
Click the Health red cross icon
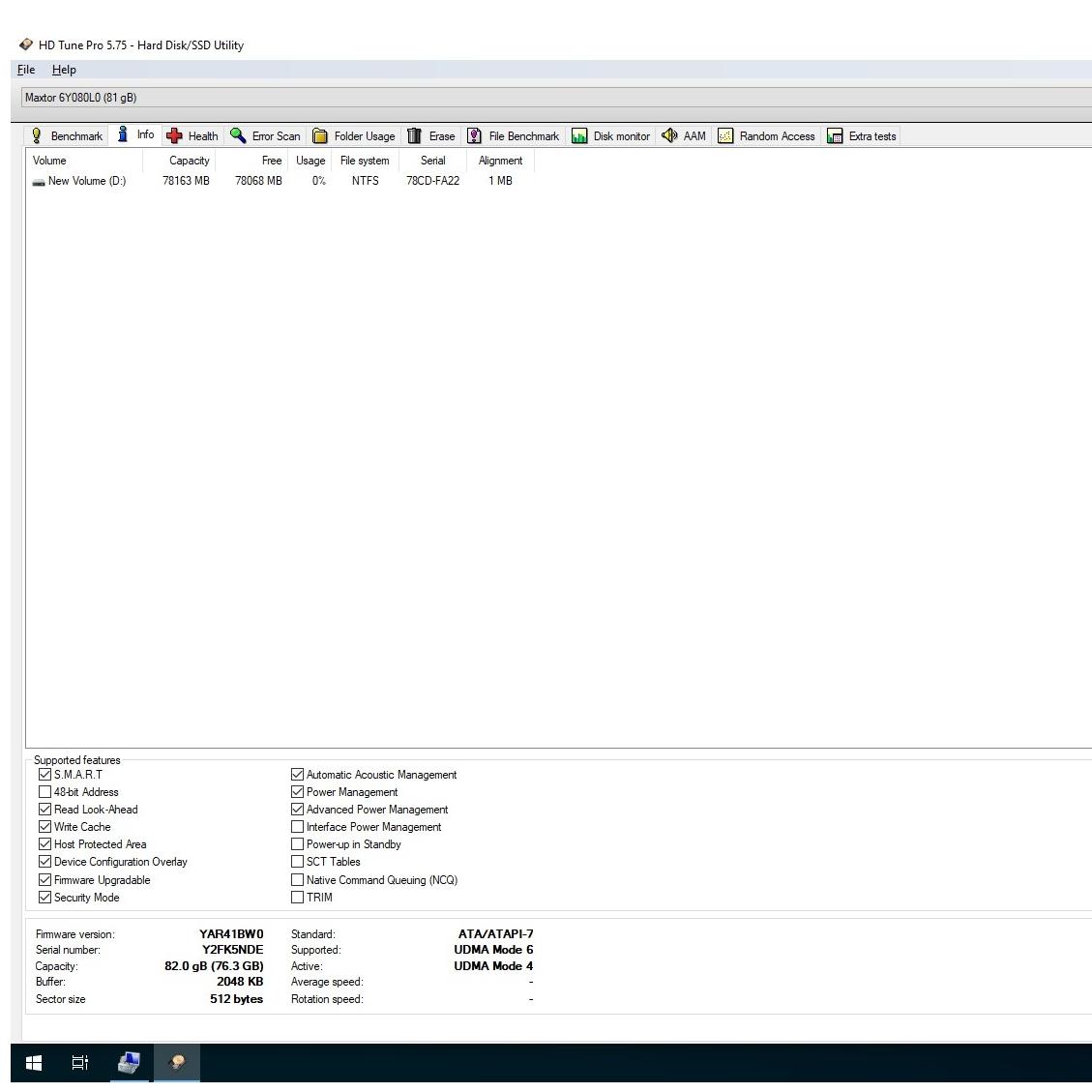point(174,135)
